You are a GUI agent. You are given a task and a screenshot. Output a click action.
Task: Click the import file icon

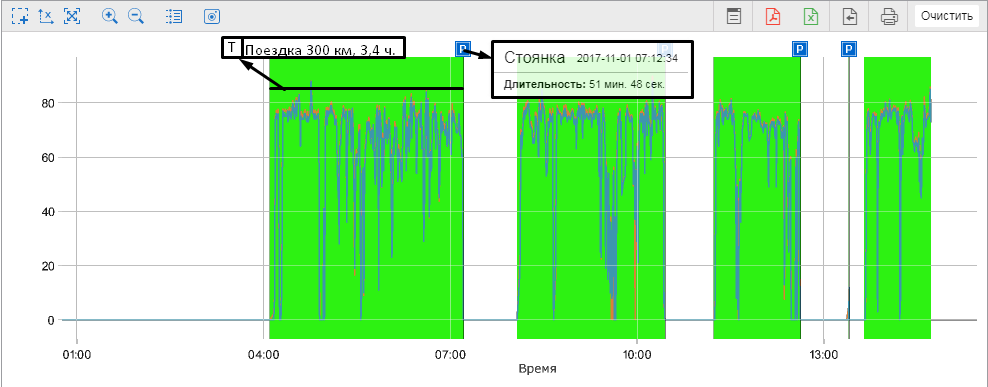[850, 16]
